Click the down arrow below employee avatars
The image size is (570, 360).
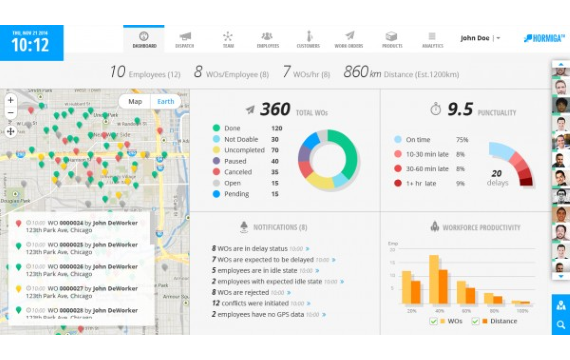561,277
